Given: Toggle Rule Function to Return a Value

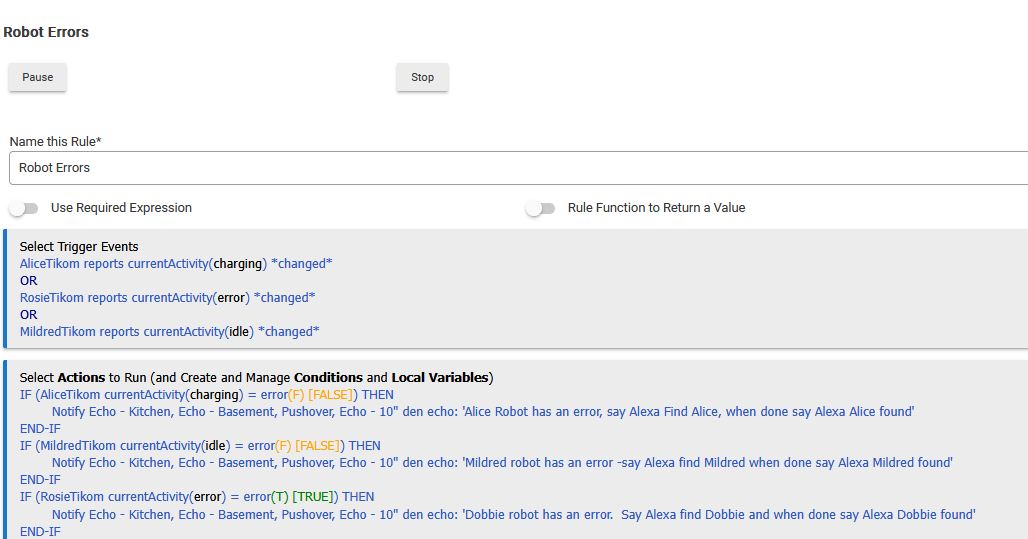Looking at the screenshot, I should tap(540, 208).
